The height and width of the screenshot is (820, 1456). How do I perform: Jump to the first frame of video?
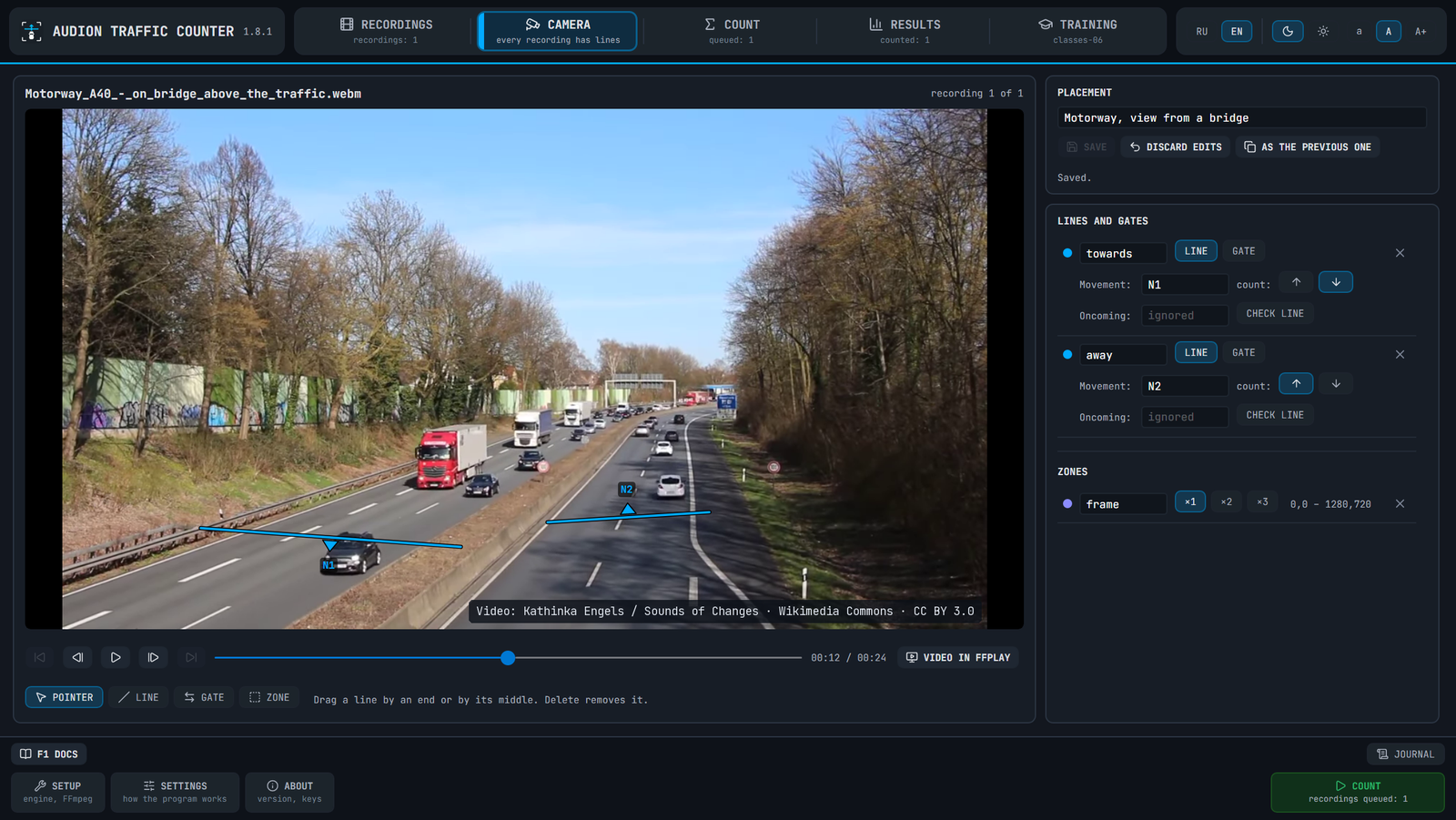pos(39,657)
